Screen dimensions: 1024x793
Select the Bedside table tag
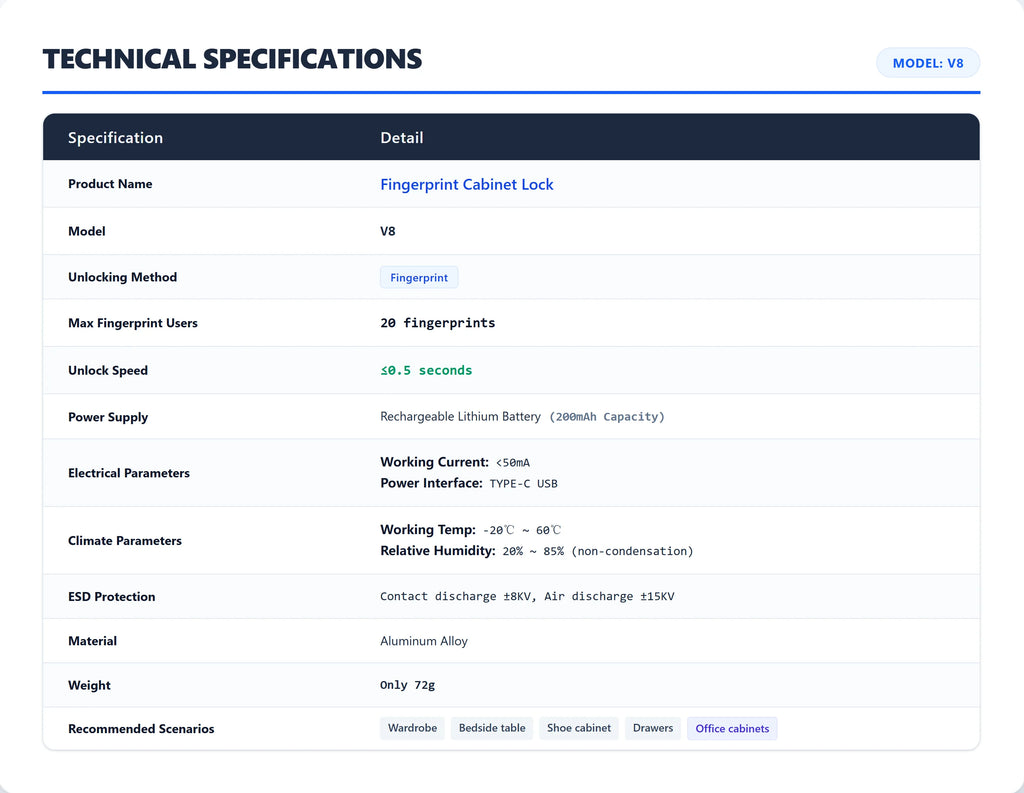pyautogui.click(x=492, y=728)
